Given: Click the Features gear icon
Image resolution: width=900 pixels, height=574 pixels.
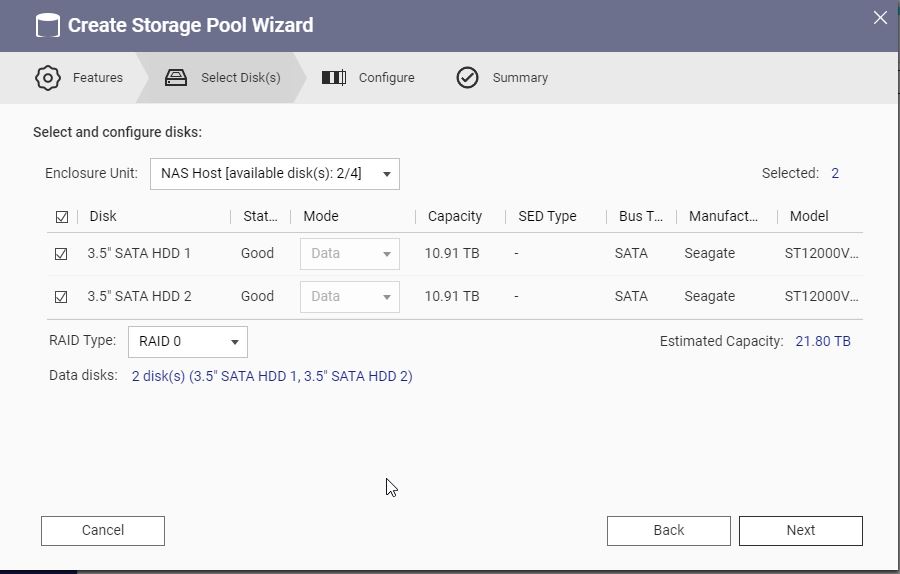Looking at the screenshot, I should click(47, 78).
